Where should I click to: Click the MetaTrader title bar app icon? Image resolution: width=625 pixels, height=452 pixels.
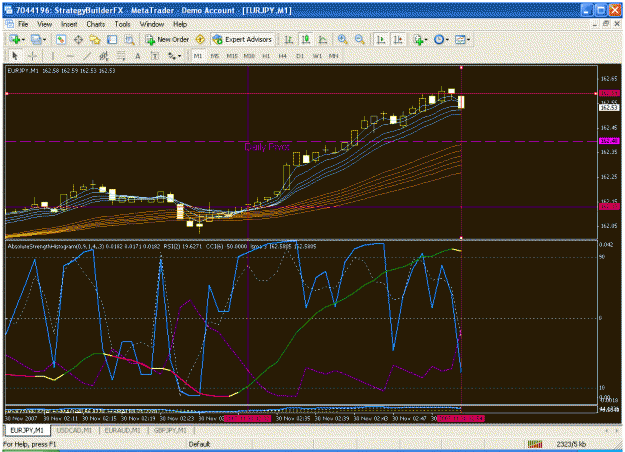coord(9,10)
